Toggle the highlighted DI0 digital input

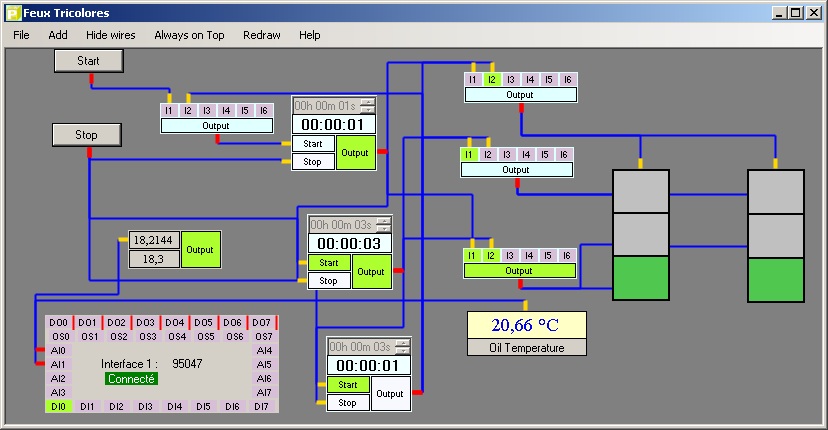coord(58,407)
